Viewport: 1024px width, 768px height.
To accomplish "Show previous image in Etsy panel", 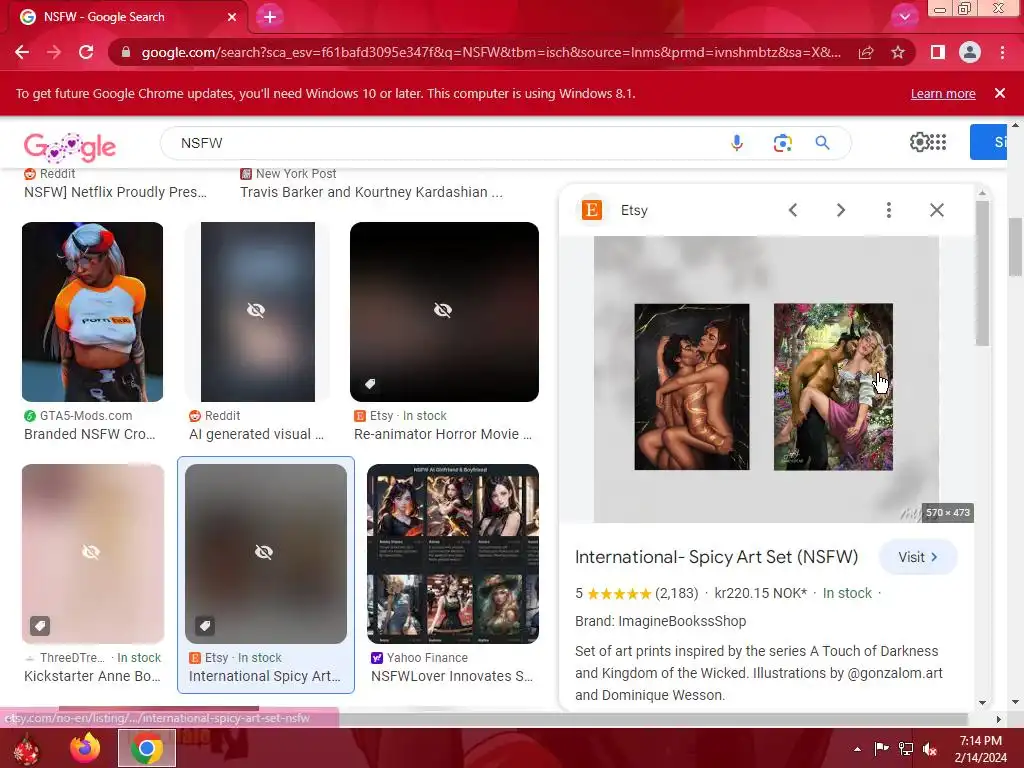I will [x=793, y=210].
